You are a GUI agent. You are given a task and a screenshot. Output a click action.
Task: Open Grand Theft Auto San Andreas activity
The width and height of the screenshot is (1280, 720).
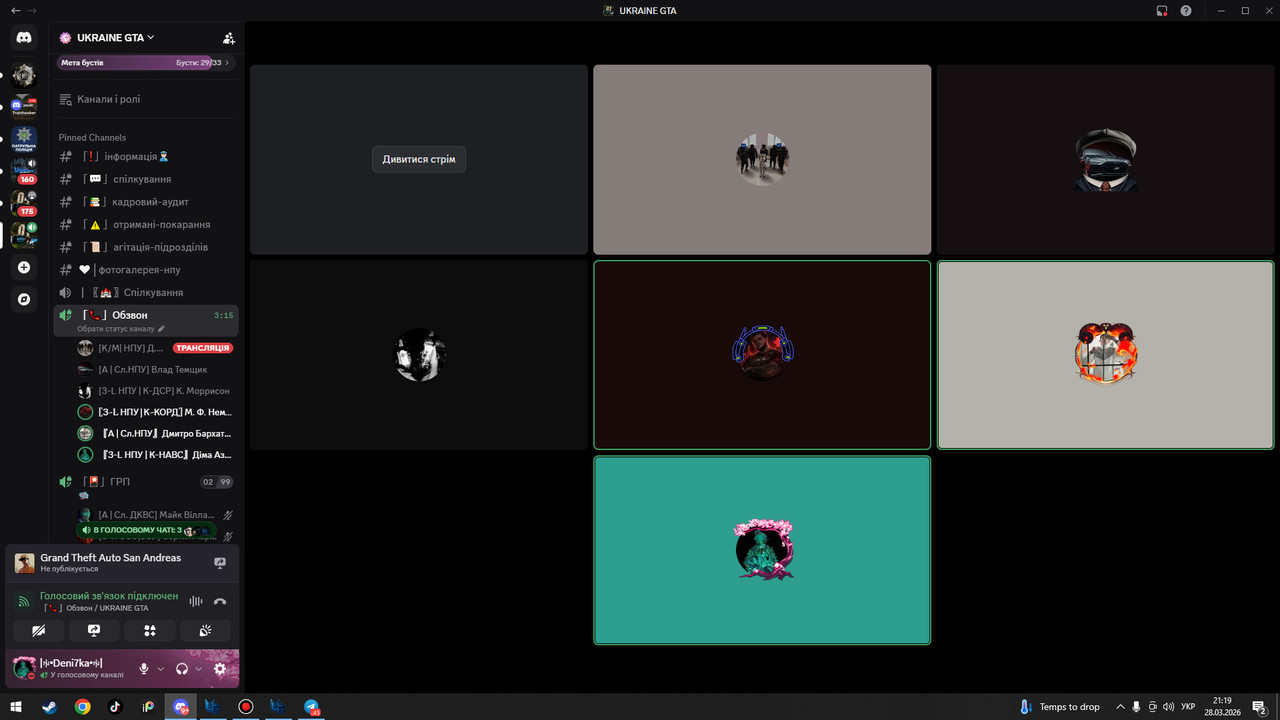click(110, 562)
